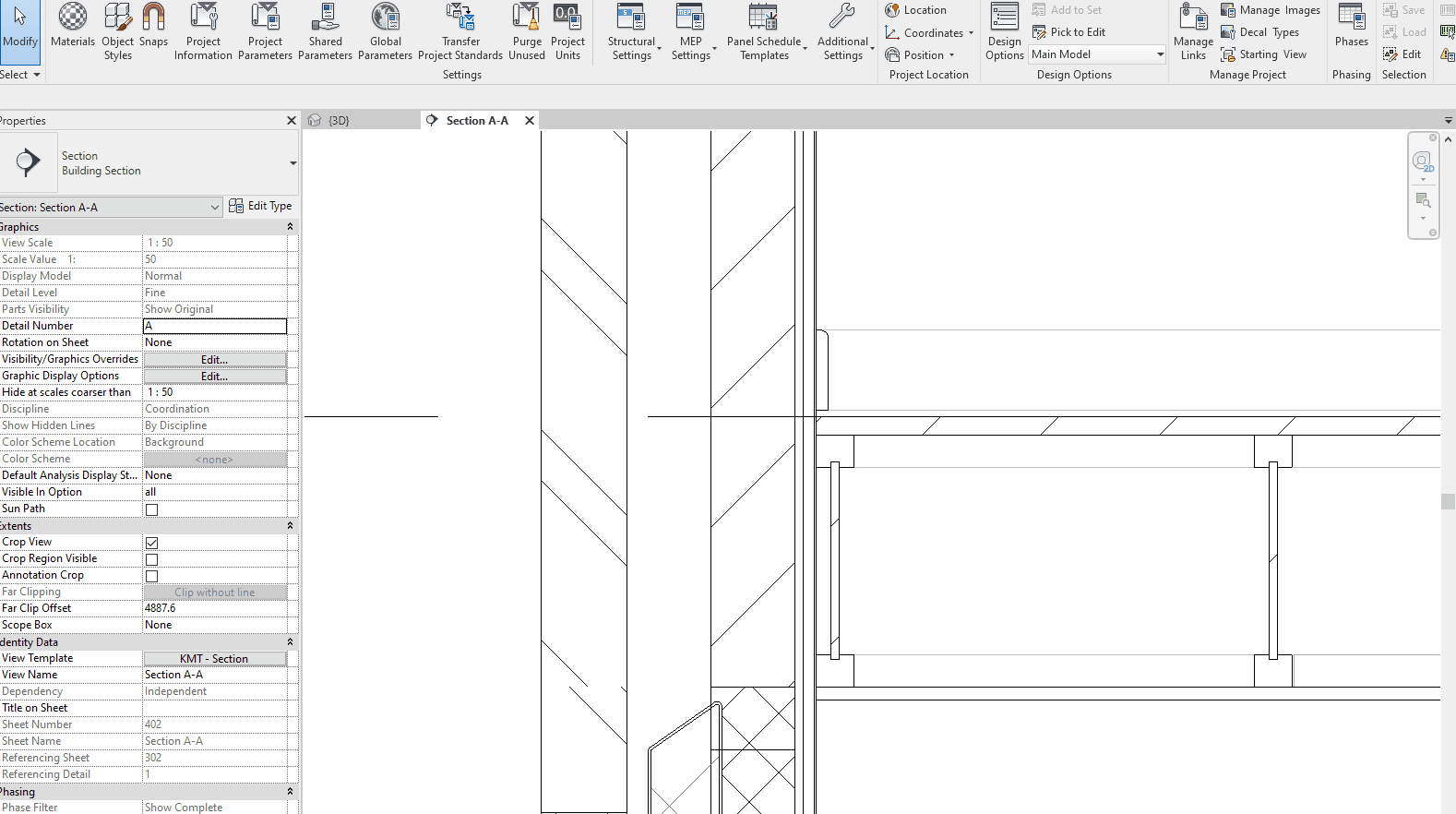Click Edit for Visibility/Graphics Overrides
Screen dimensions: 1456x814
[215, 360]
